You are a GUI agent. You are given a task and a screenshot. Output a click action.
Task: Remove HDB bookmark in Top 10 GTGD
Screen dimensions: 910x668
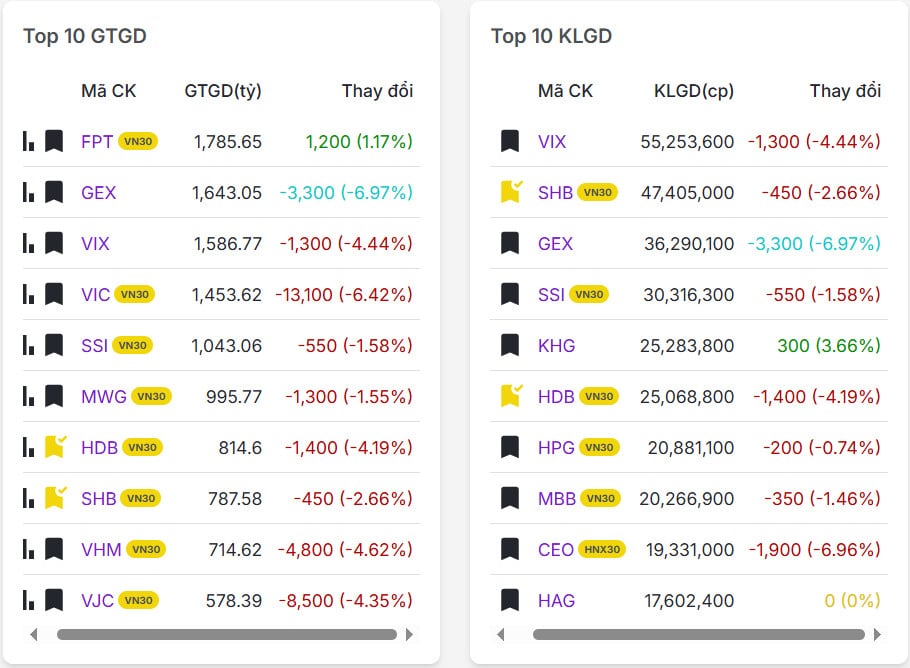coord(55,446)
